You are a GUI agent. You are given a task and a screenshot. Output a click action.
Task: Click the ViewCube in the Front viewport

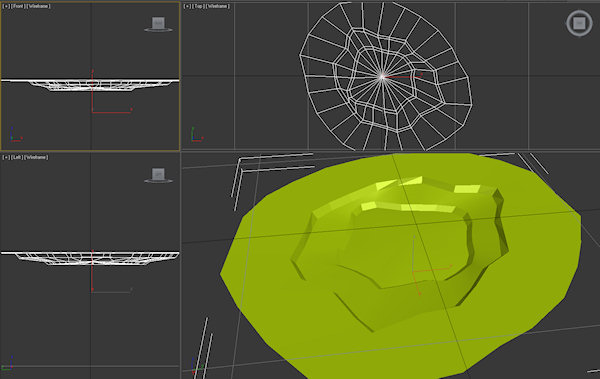pyautogui.click(x=158, y=24)
